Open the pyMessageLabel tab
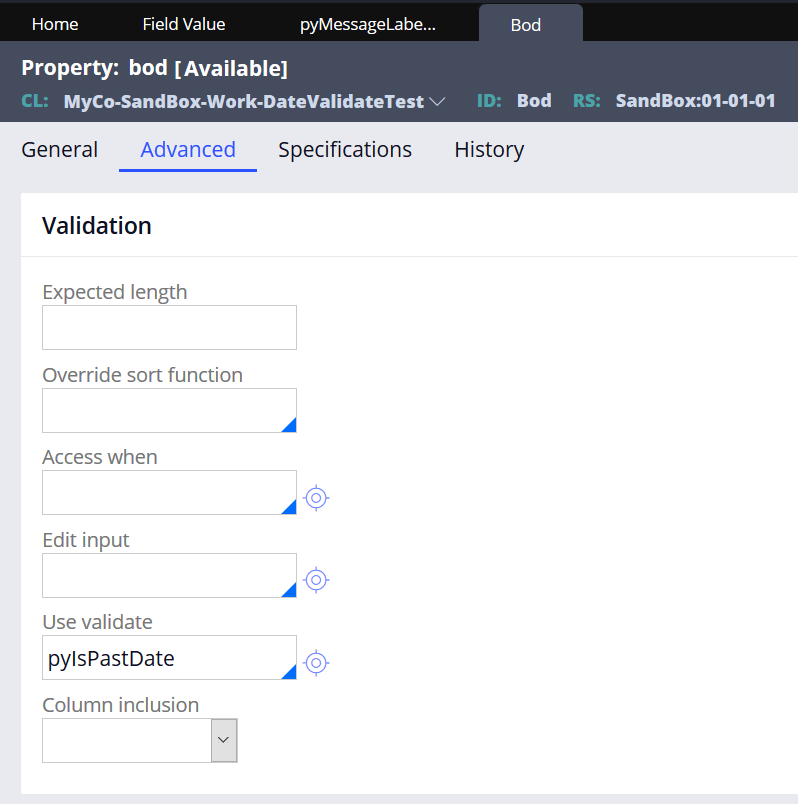This screenshot has height=804, width=798. (368, 24)
